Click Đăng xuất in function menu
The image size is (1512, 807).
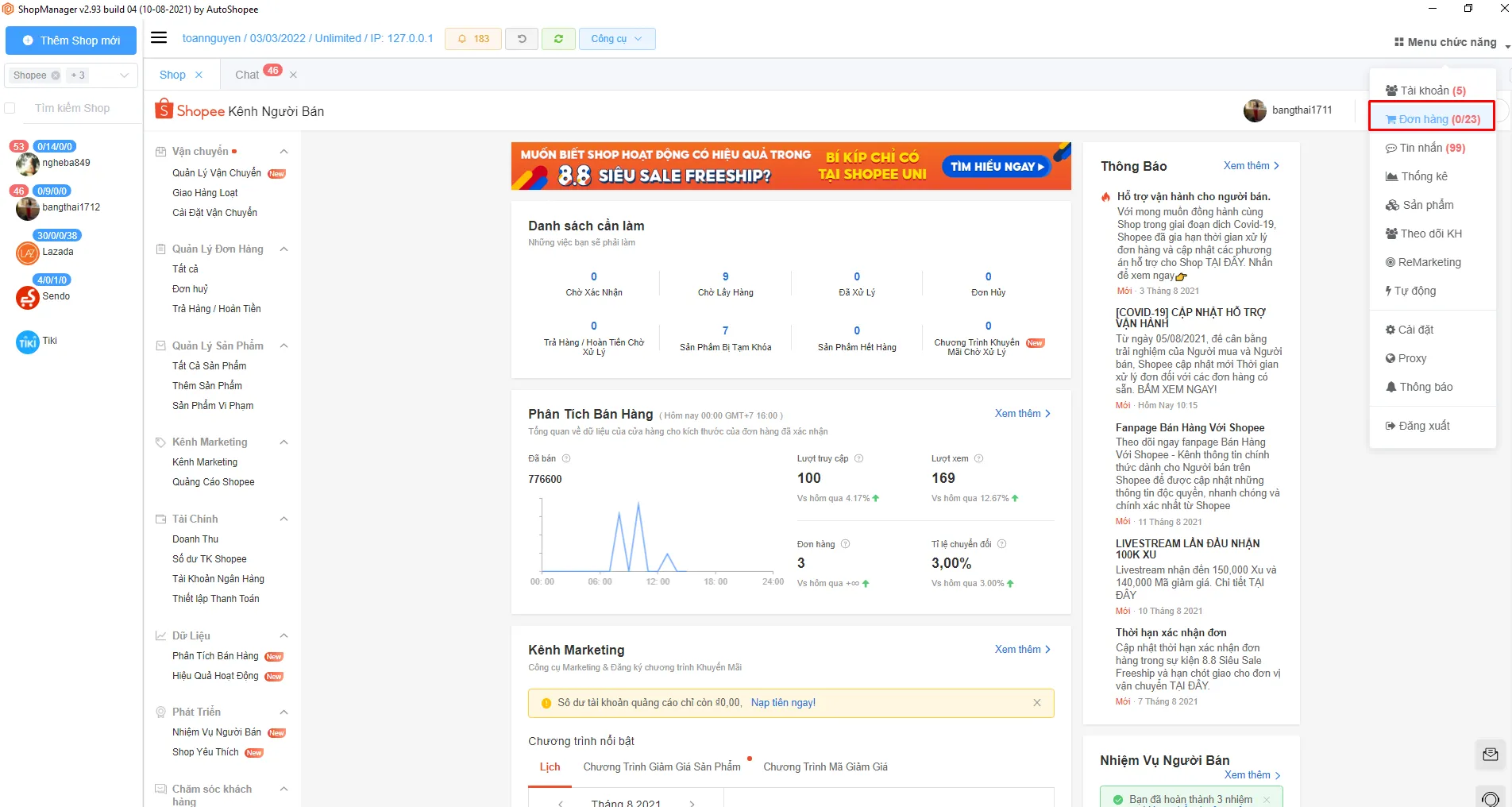click(x=1417, y=426)
